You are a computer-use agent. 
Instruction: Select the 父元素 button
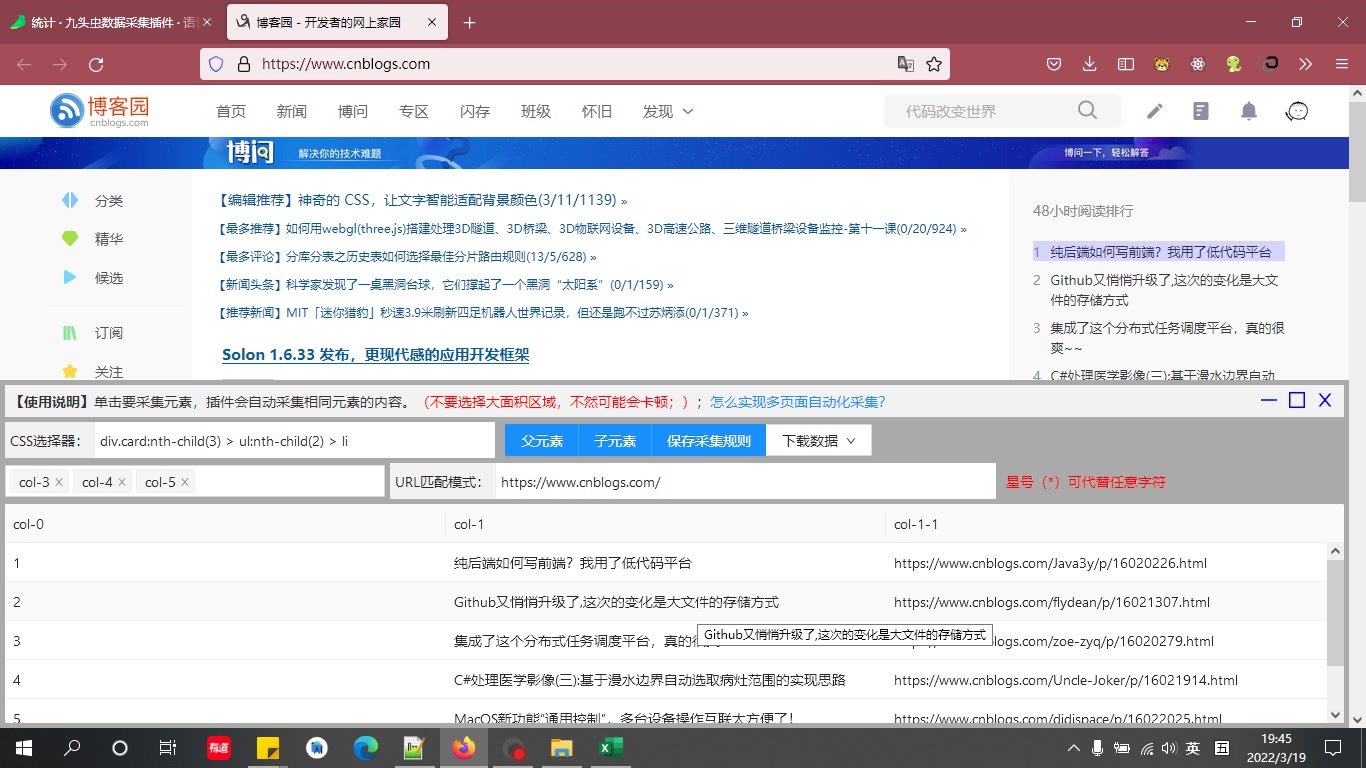click(x=542, y=440)
